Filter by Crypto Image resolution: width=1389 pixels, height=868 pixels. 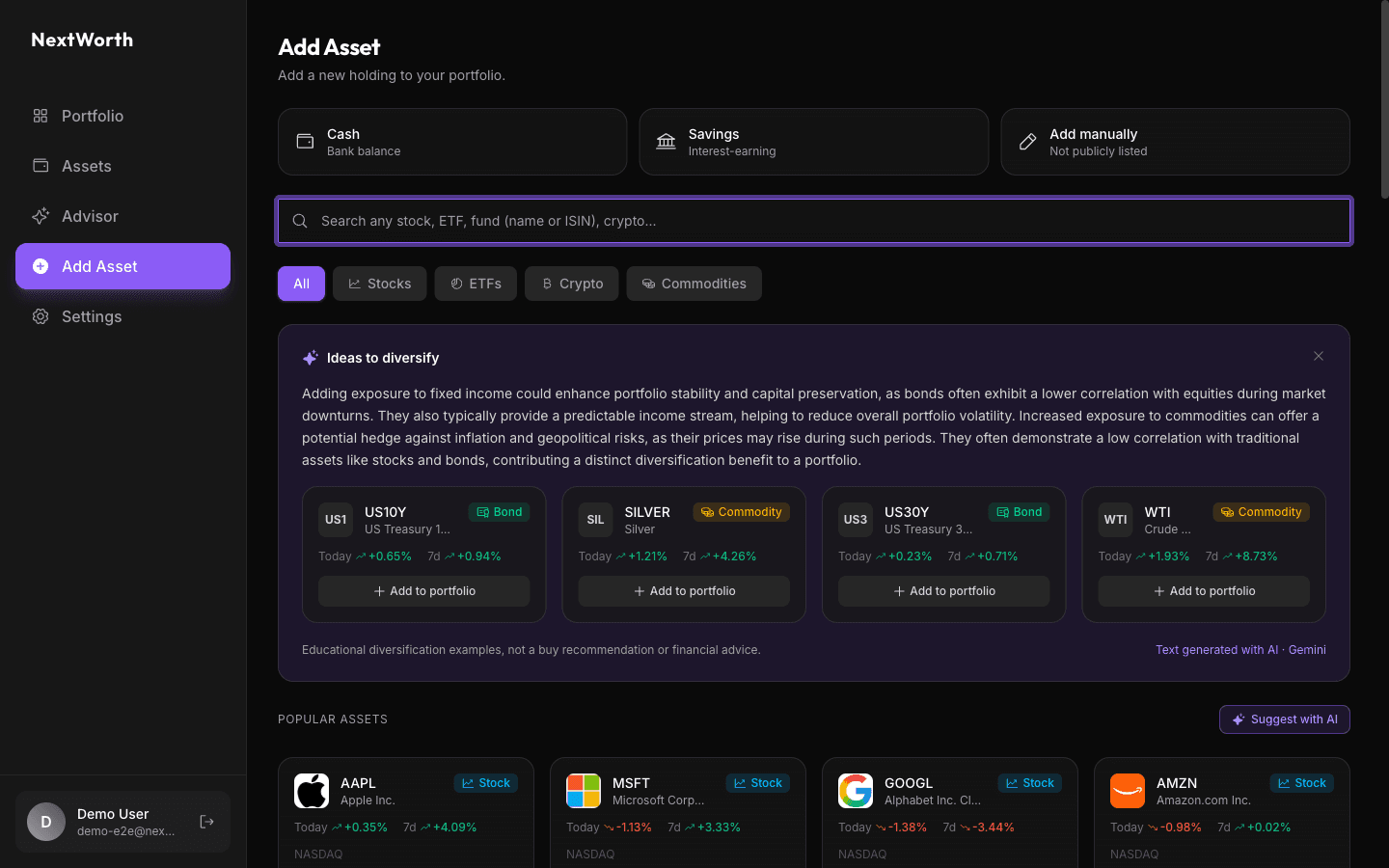tap(572, 284)
